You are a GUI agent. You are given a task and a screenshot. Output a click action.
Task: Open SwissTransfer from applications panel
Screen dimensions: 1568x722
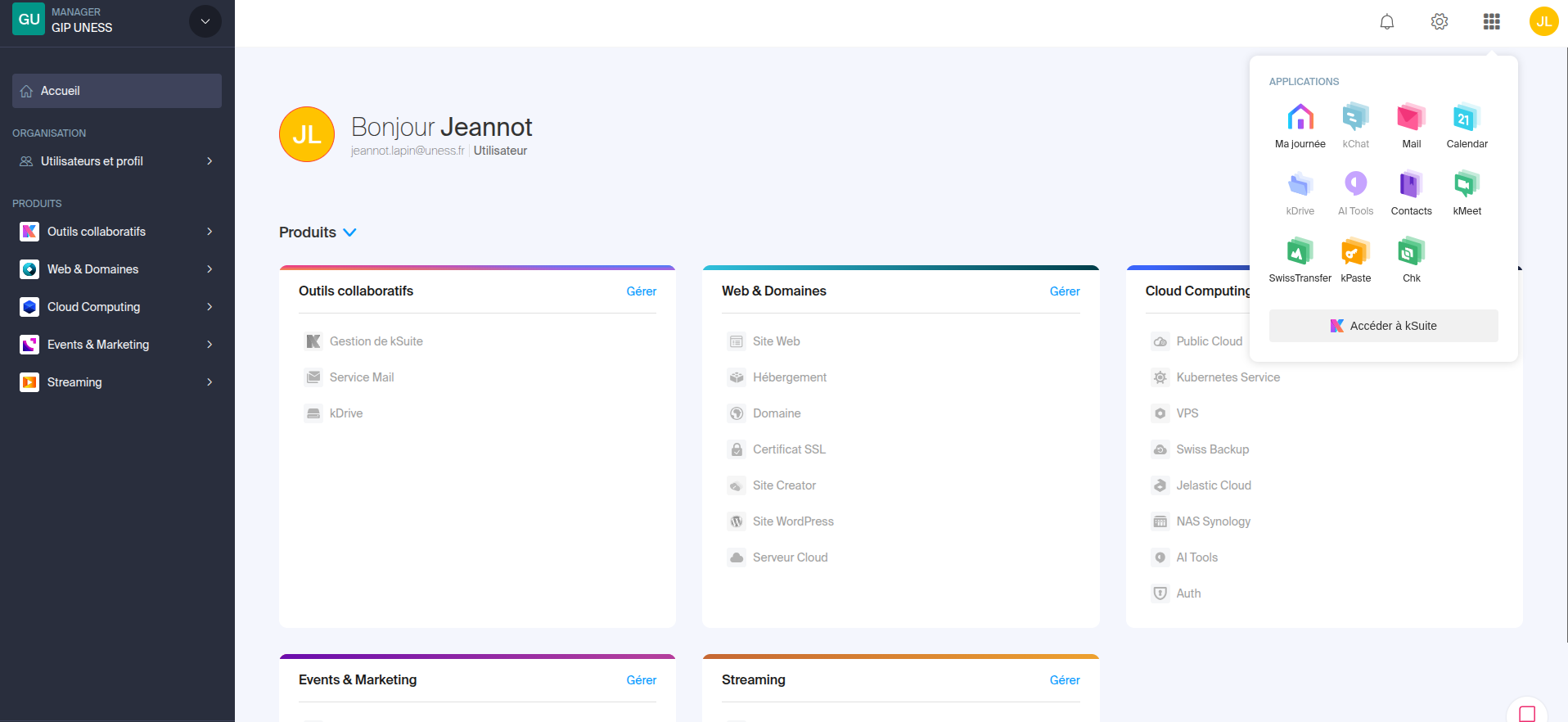click(x=1300, y=253)
